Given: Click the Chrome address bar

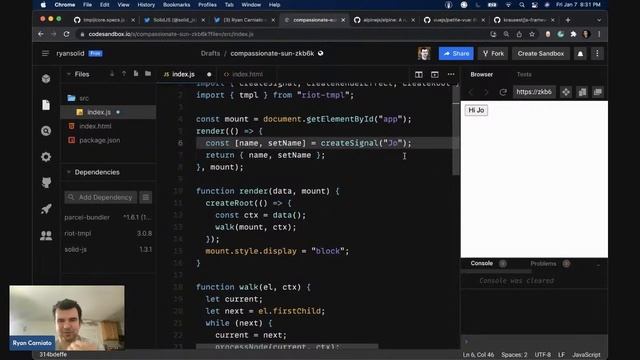Looking at the screenshot, I should click(x=282, y=34).
